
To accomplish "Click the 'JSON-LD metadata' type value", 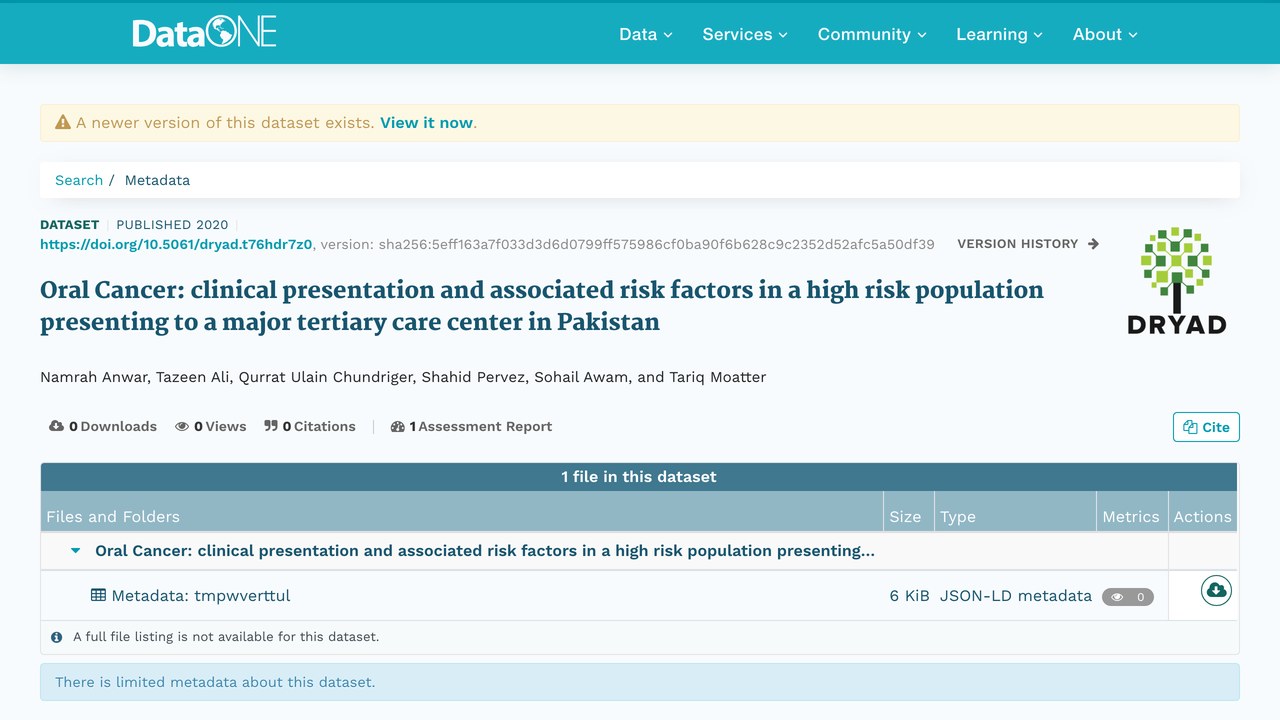I will 1016,595.
